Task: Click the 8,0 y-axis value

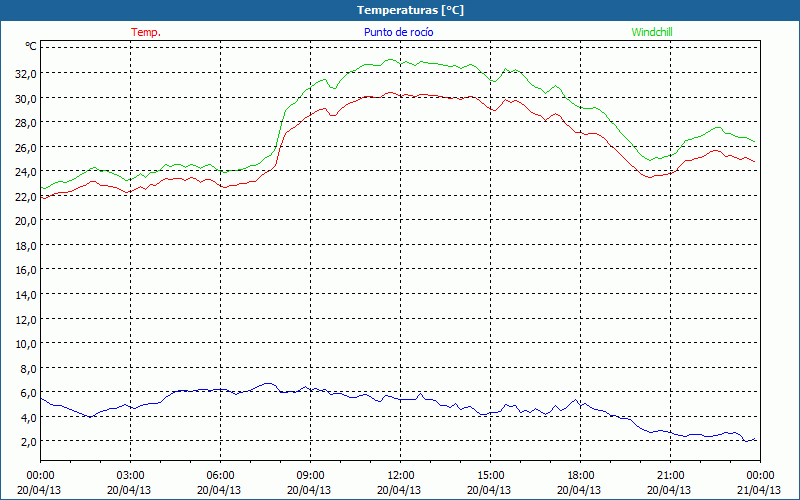Action: click(x=29, y=368)
